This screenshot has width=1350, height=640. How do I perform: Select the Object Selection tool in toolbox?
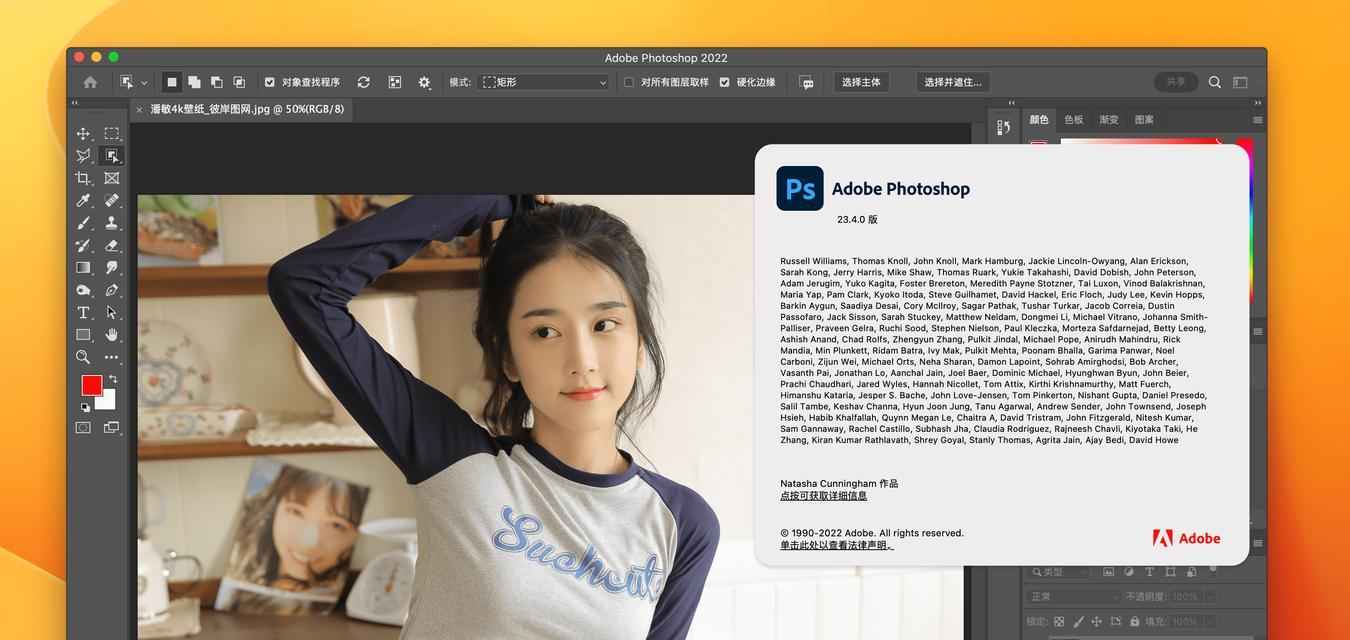coord(112,156)
